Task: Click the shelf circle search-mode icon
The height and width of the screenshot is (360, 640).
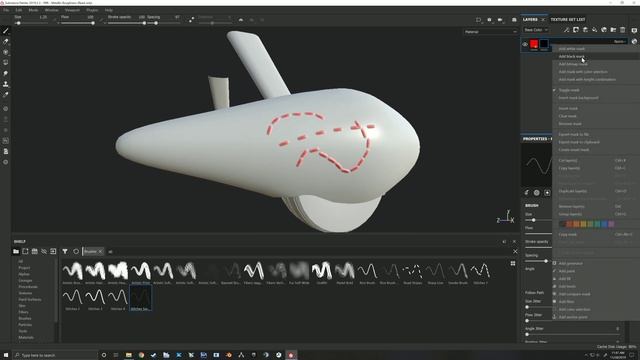Action: 76,251
